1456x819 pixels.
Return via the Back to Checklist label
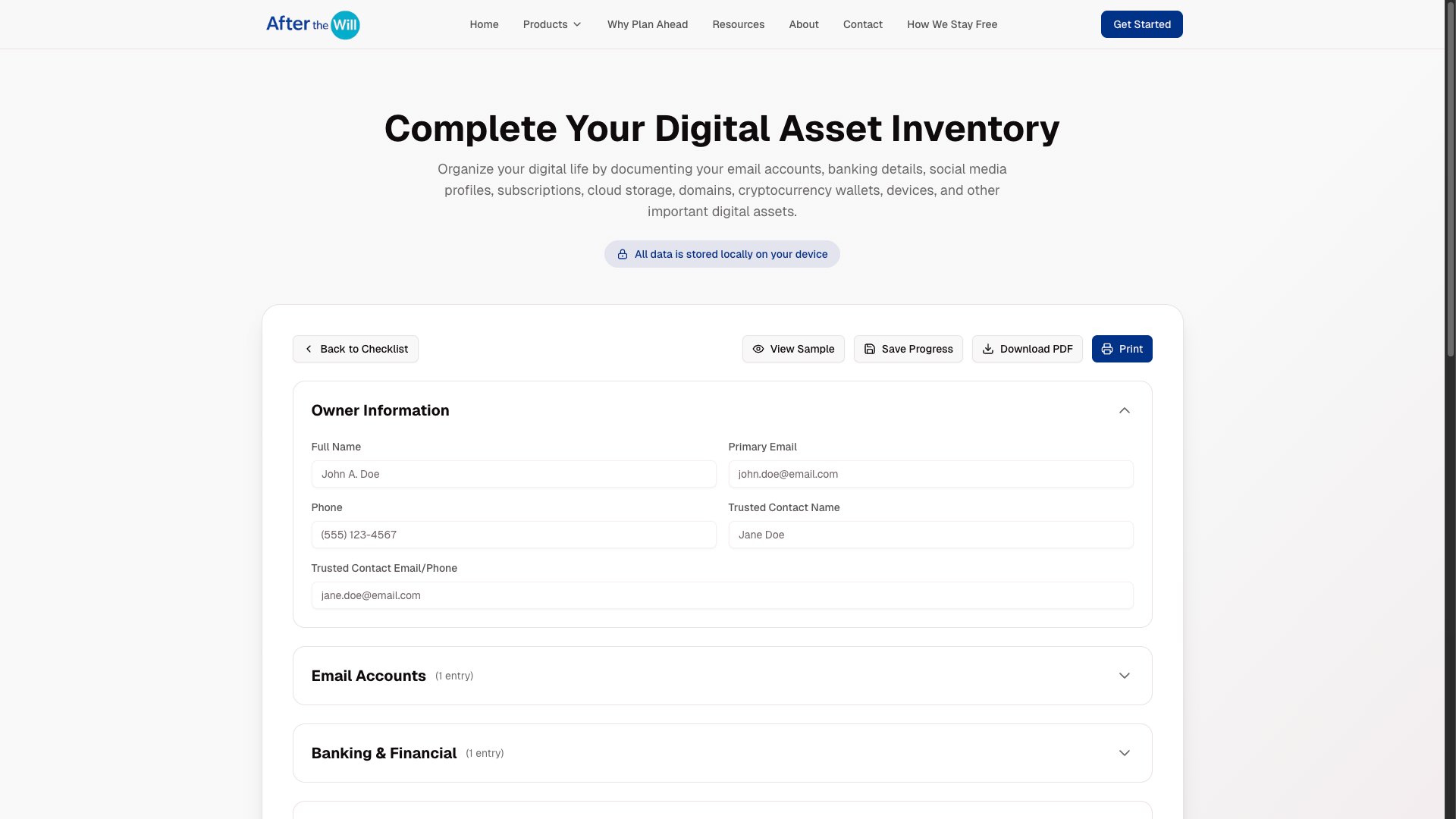pos(364,349)
